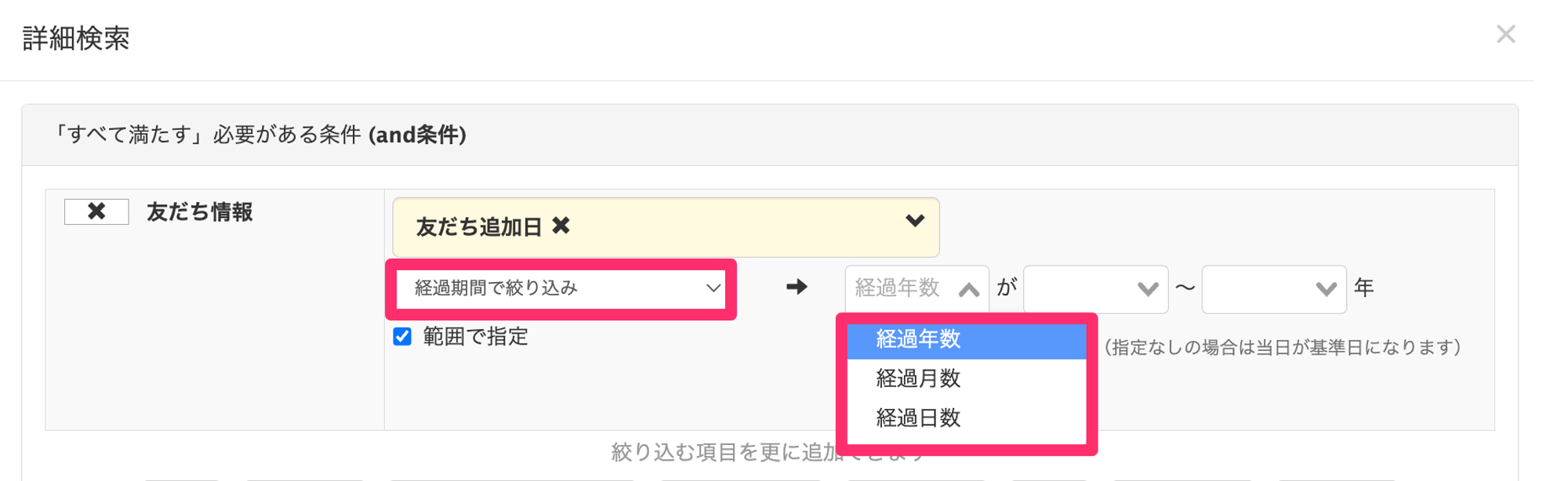Click the × to close 詳細検索
The image size is (1568, 481).
pos(1507,34)
